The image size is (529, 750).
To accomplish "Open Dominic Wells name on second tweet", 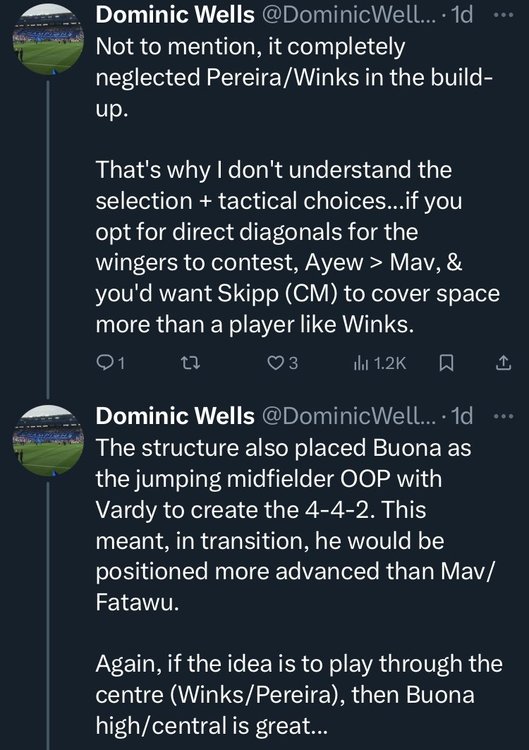I will (175, 416).
